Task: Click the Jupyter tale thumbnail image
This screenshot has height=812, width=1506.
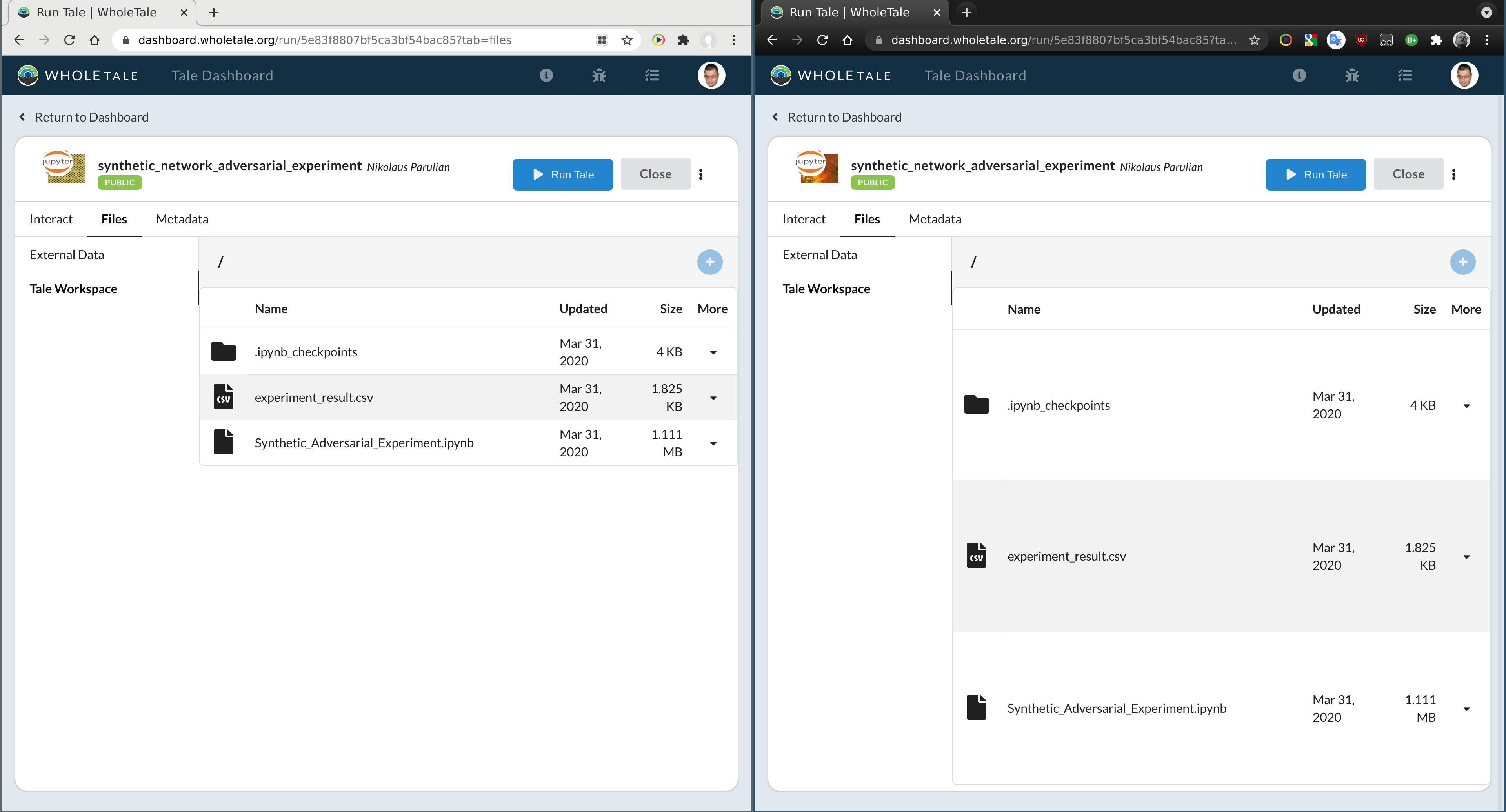Action: pyautogui.click(x=64, y=168)
